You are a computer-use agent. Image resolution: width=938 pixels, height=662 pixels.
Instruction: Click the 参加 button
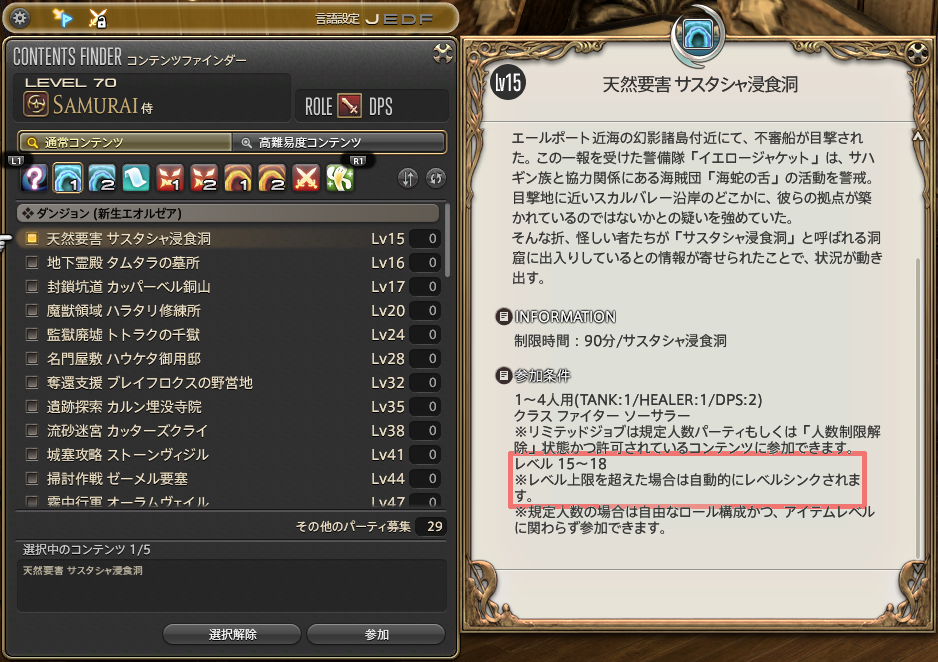(376, 634)
